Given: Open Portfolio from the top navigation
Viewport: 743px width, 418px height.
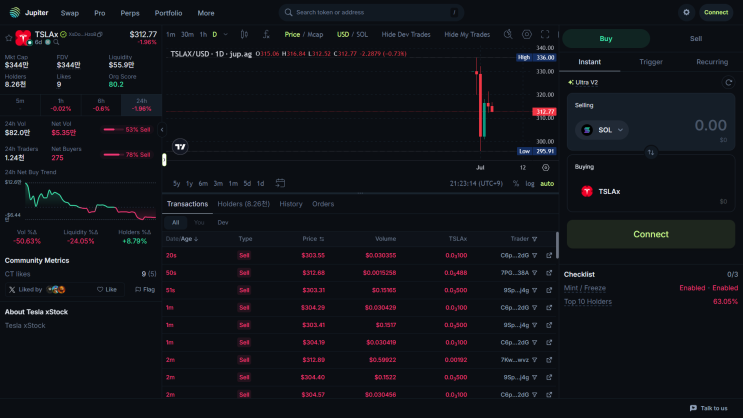Looking at the screenshot, I should (168, 13).
